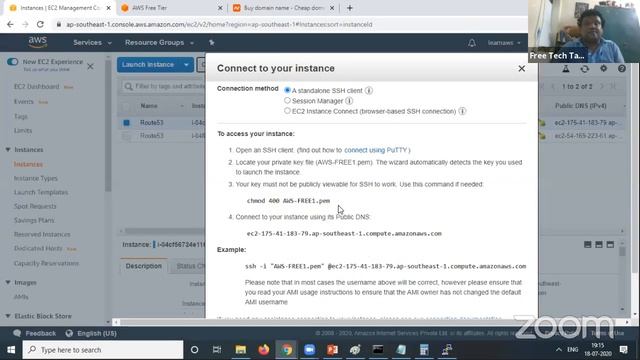Close the Connect to your instance dialog

[521, 69]
